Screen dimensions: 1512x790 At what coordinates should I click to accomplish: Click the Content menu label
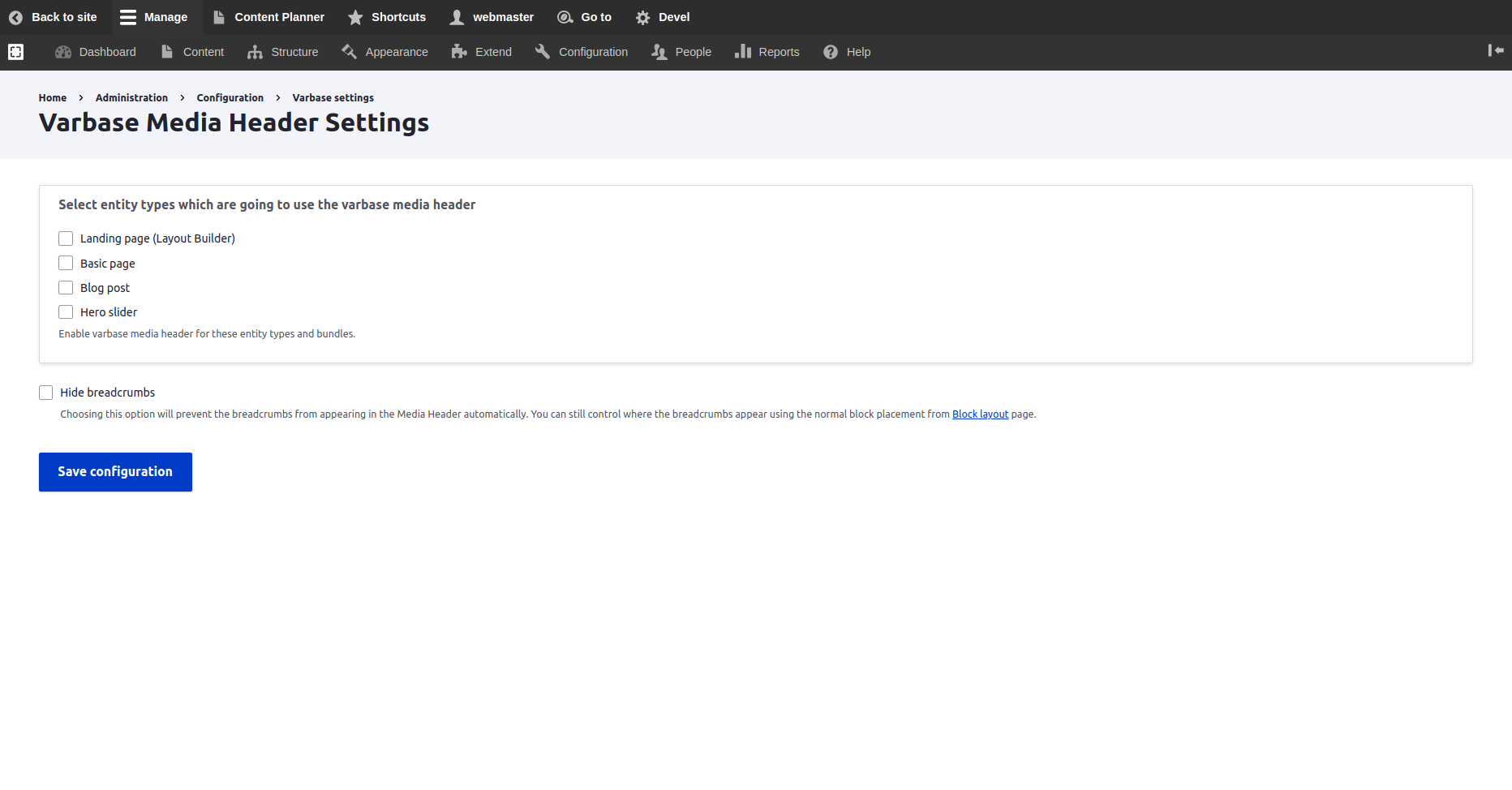204,52
